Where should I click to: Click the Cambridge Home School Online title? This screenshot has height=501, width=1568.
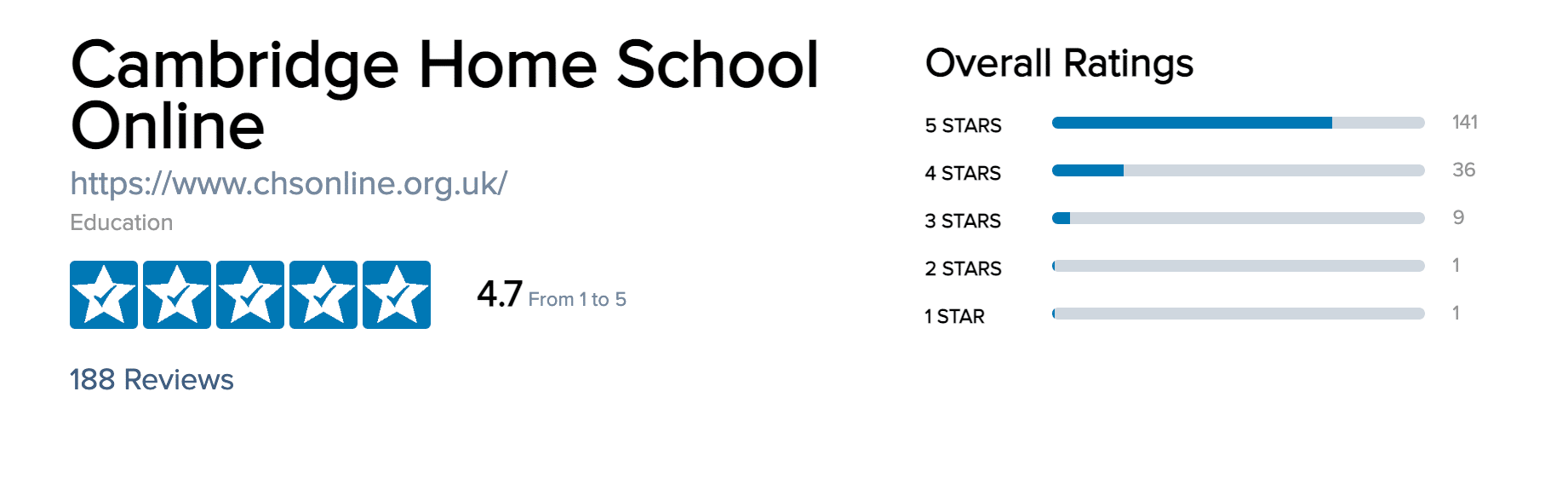point(444,95)
